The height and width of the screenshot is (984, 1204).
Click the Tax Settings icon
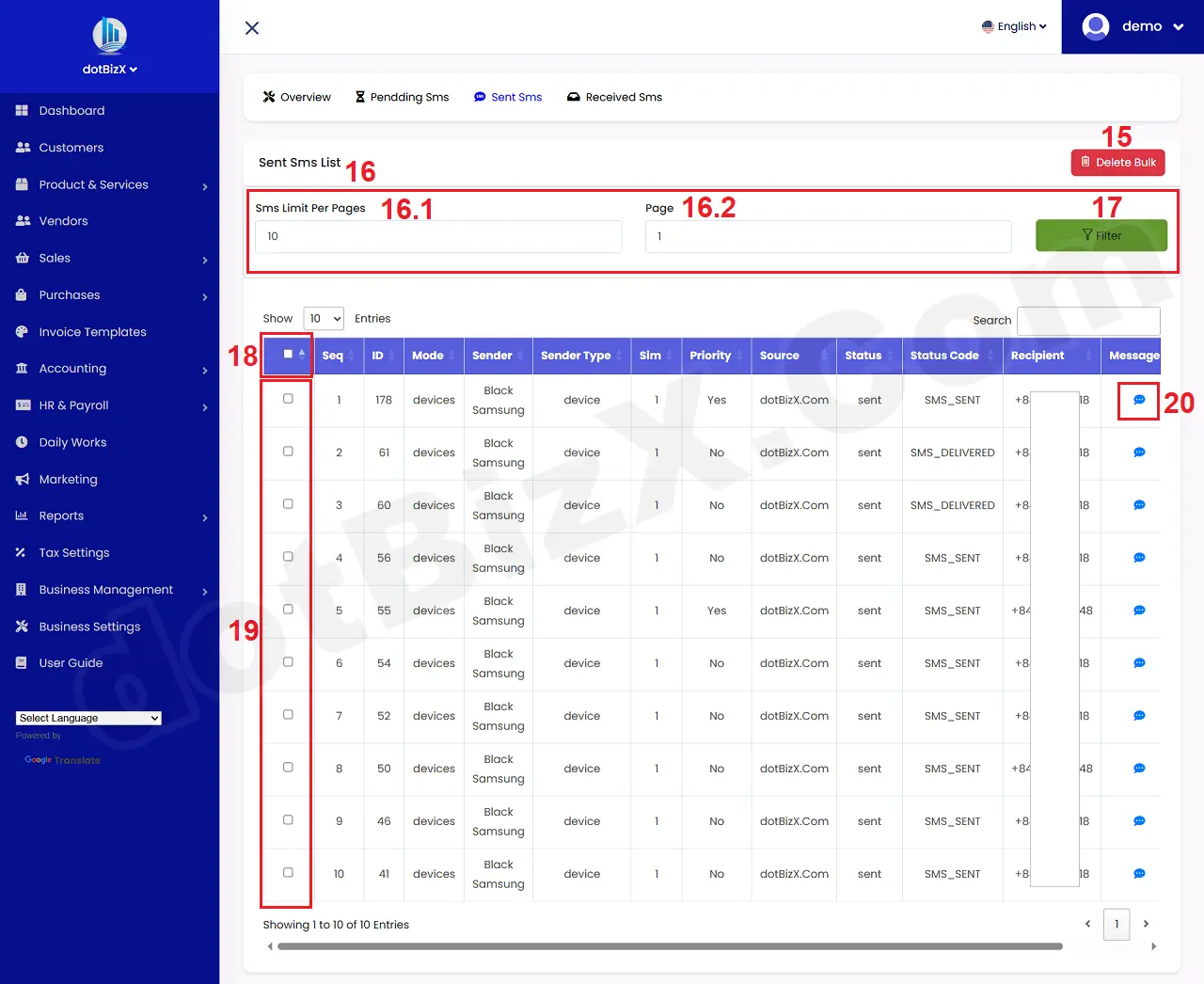21,552
